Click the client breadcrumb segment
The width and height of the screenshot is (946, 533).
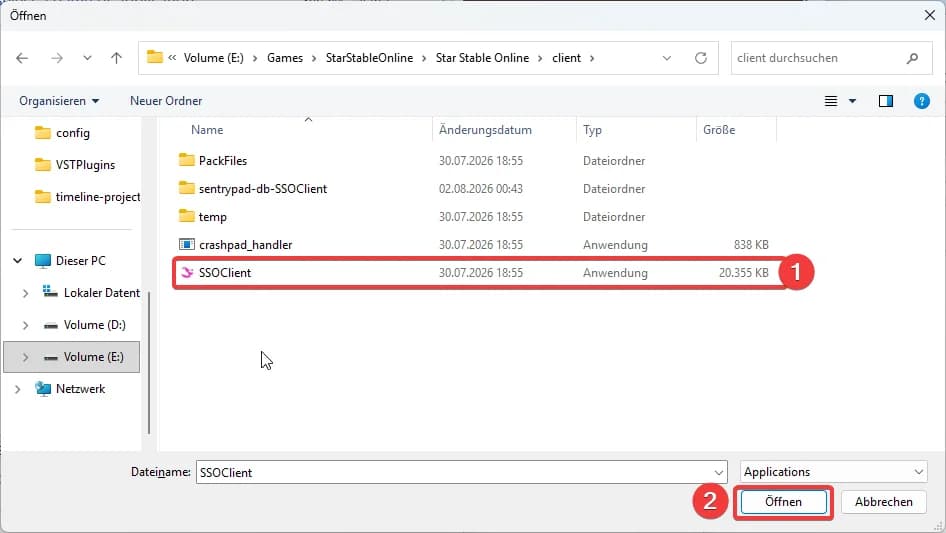567,58
